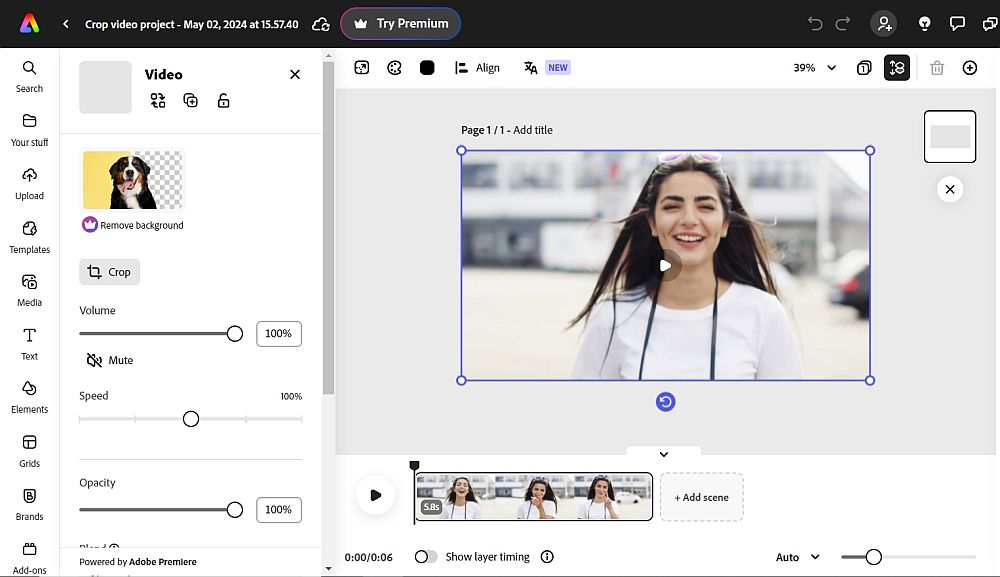Toggle the lock icon on the video
The image size is (1000, 577).
(222, 100)
